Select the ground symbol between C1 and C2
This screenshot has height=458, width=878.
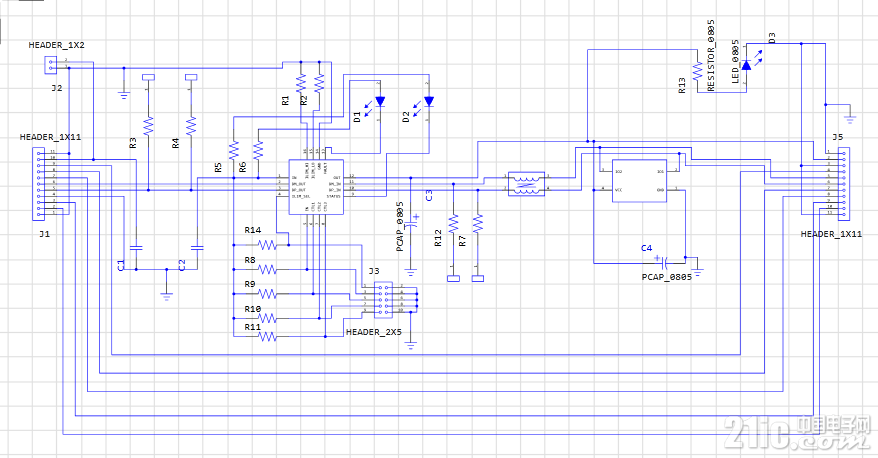[166, 295]
